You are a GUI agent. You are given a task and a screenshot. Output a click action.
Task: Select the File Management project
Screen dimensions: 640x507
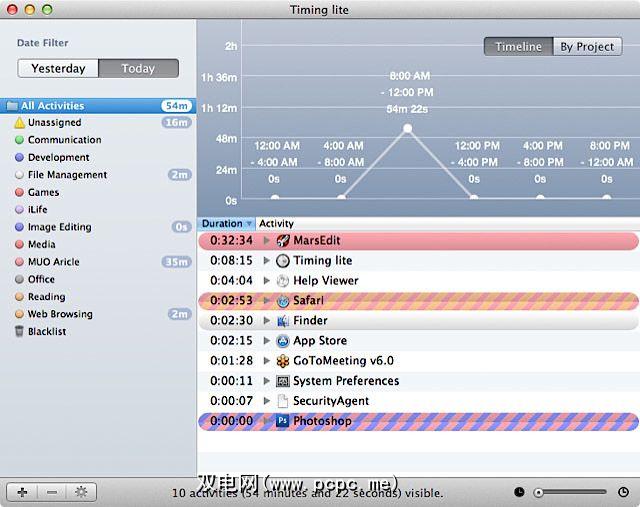98,175
